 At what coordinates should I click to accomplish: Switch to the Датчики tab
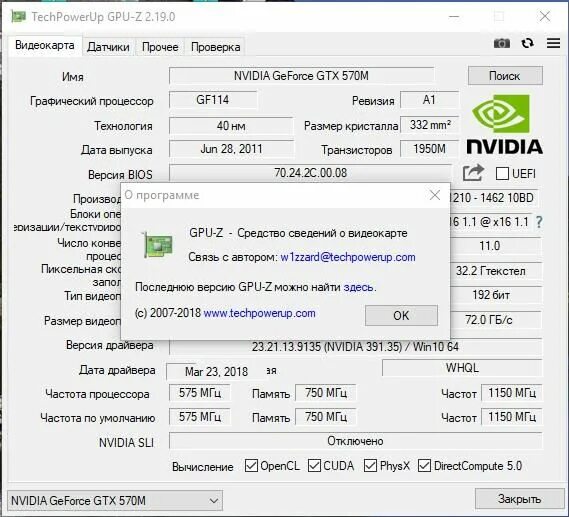(108, 47)
